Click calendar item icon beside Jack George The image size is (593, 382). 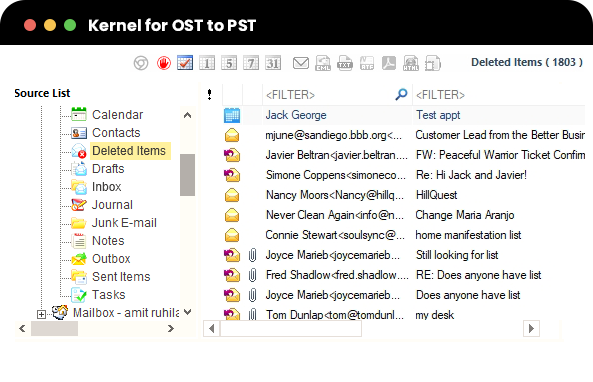click(232, 115)
